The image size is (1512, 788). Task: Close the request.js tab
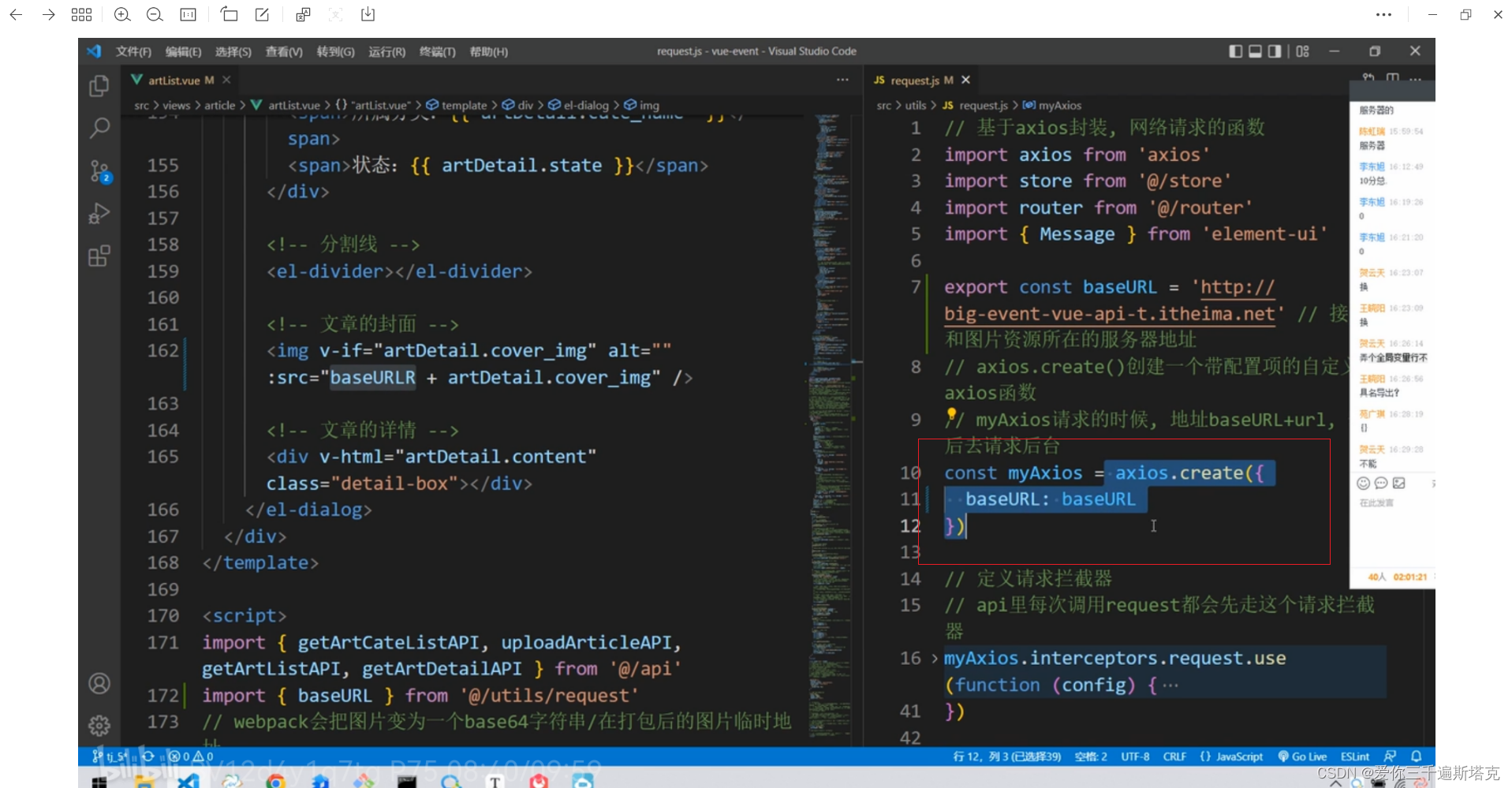click(x=965, y=80)
